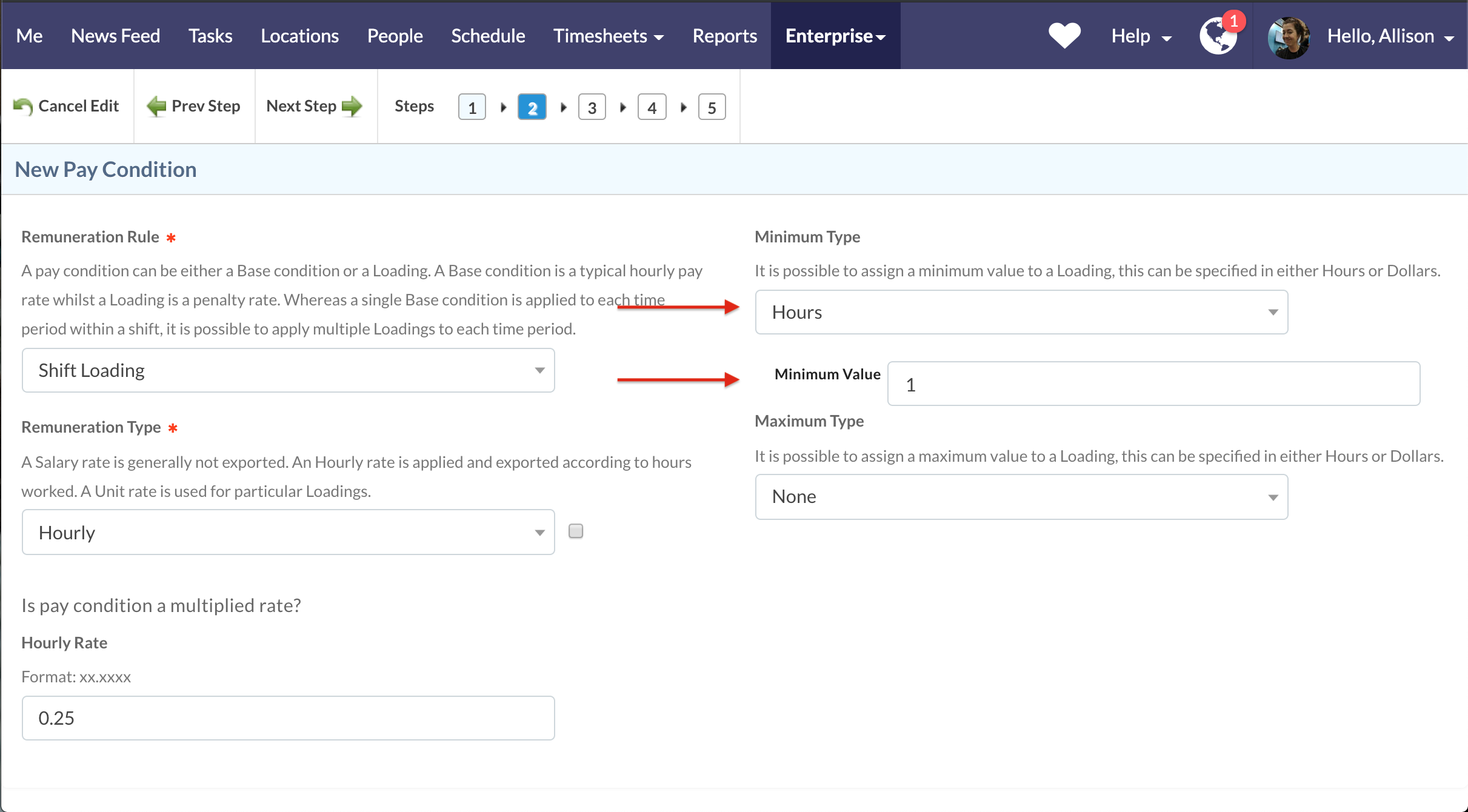Select step 3 in the wizard
Viewport: 1468px width, 812px height.
[592, 107]
